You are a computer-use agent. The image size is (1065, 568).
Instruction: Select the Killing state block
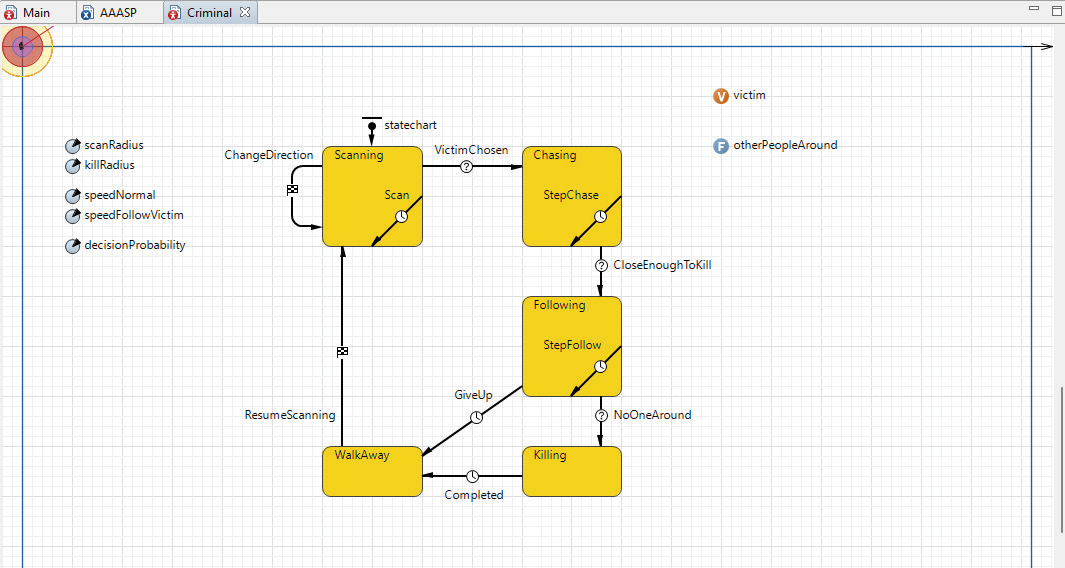pyautogui.click(x=572, y=471)
